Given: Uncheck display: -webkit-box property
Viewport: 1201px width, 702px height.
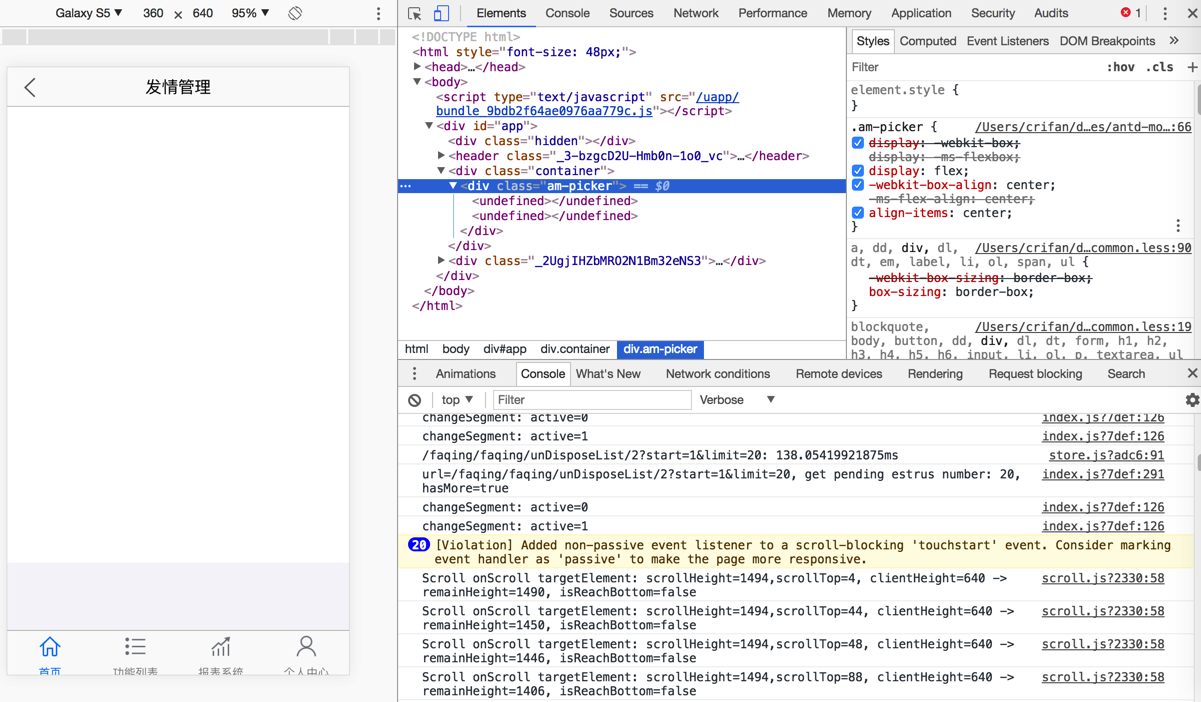Looking at the screenshot, I should pos(858,143).
